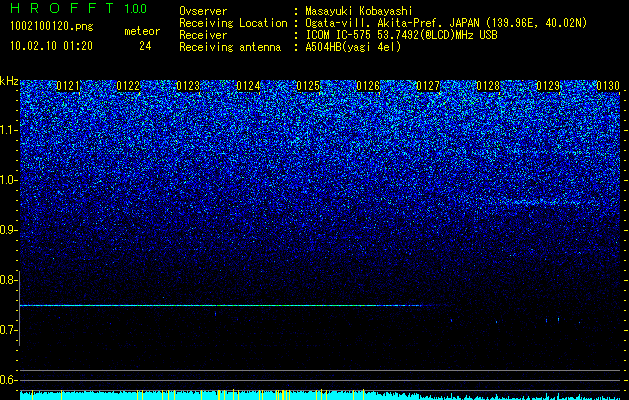Click the 1.0 kHz axis label
Viewport: 629px width, 400px height.
click(x=8, y=180)
